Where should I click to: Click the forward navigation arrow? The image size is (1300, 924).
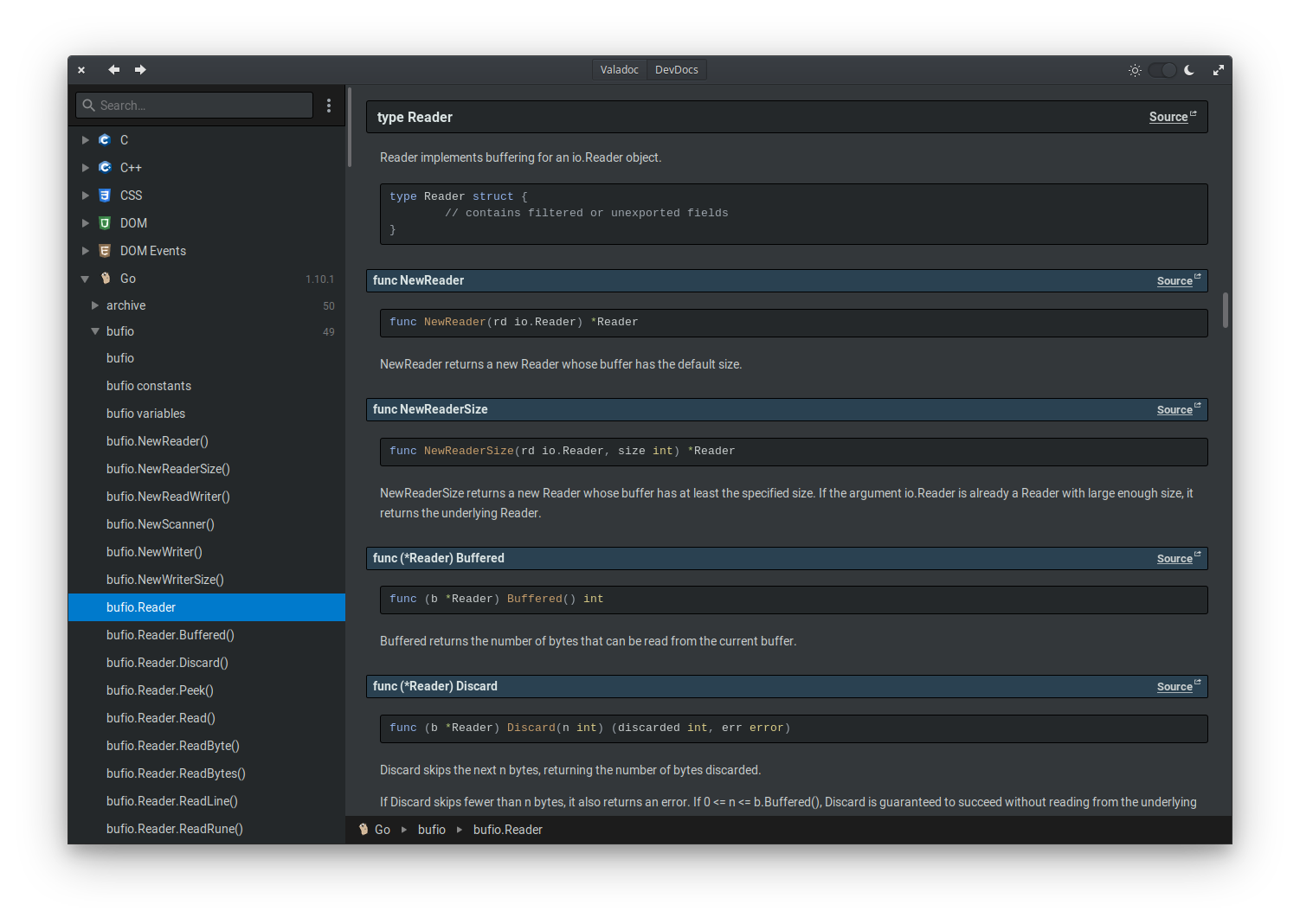pyautogui.click(x=140, y=70)
